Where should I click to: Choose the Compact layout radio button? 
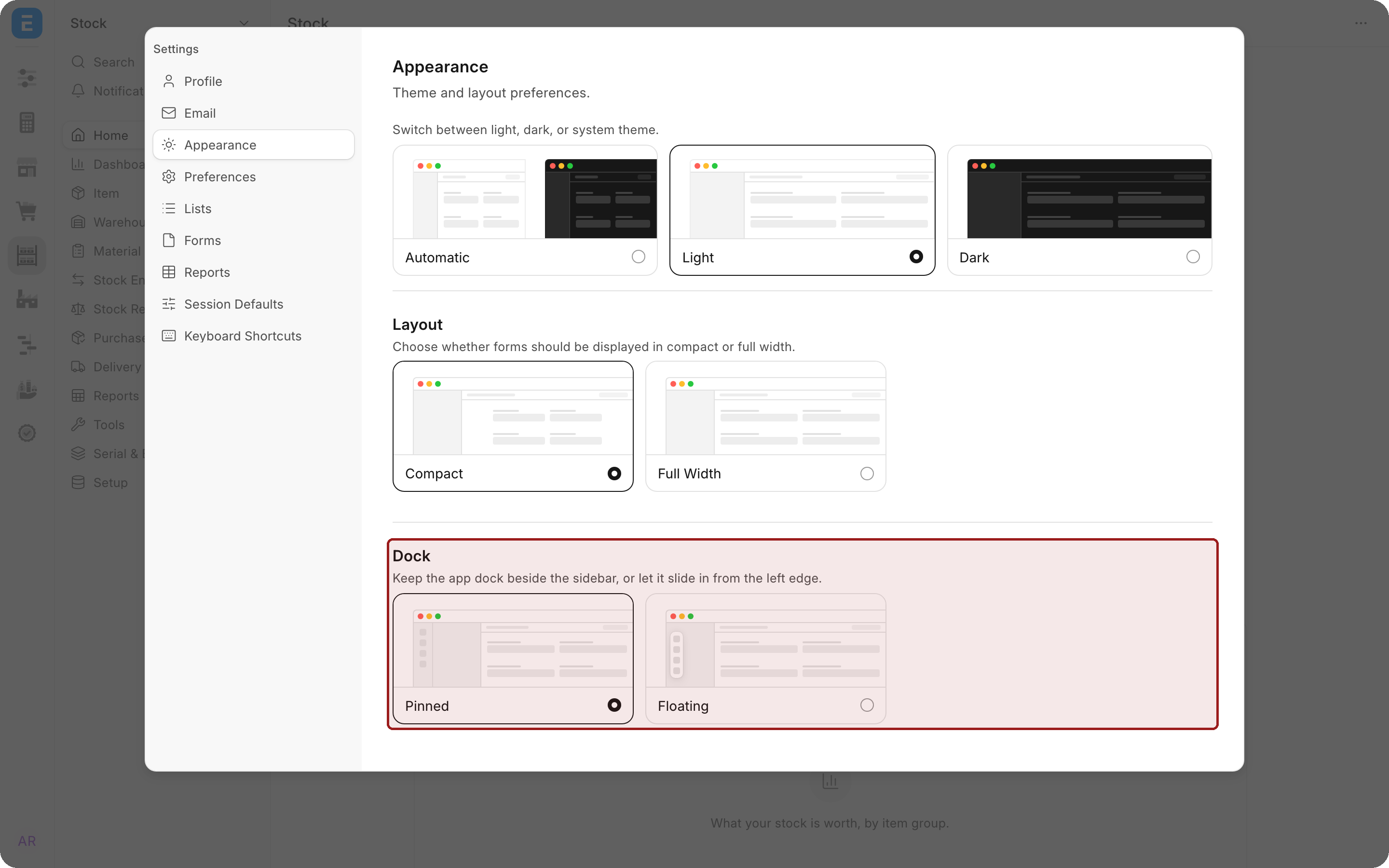point(614,474)
